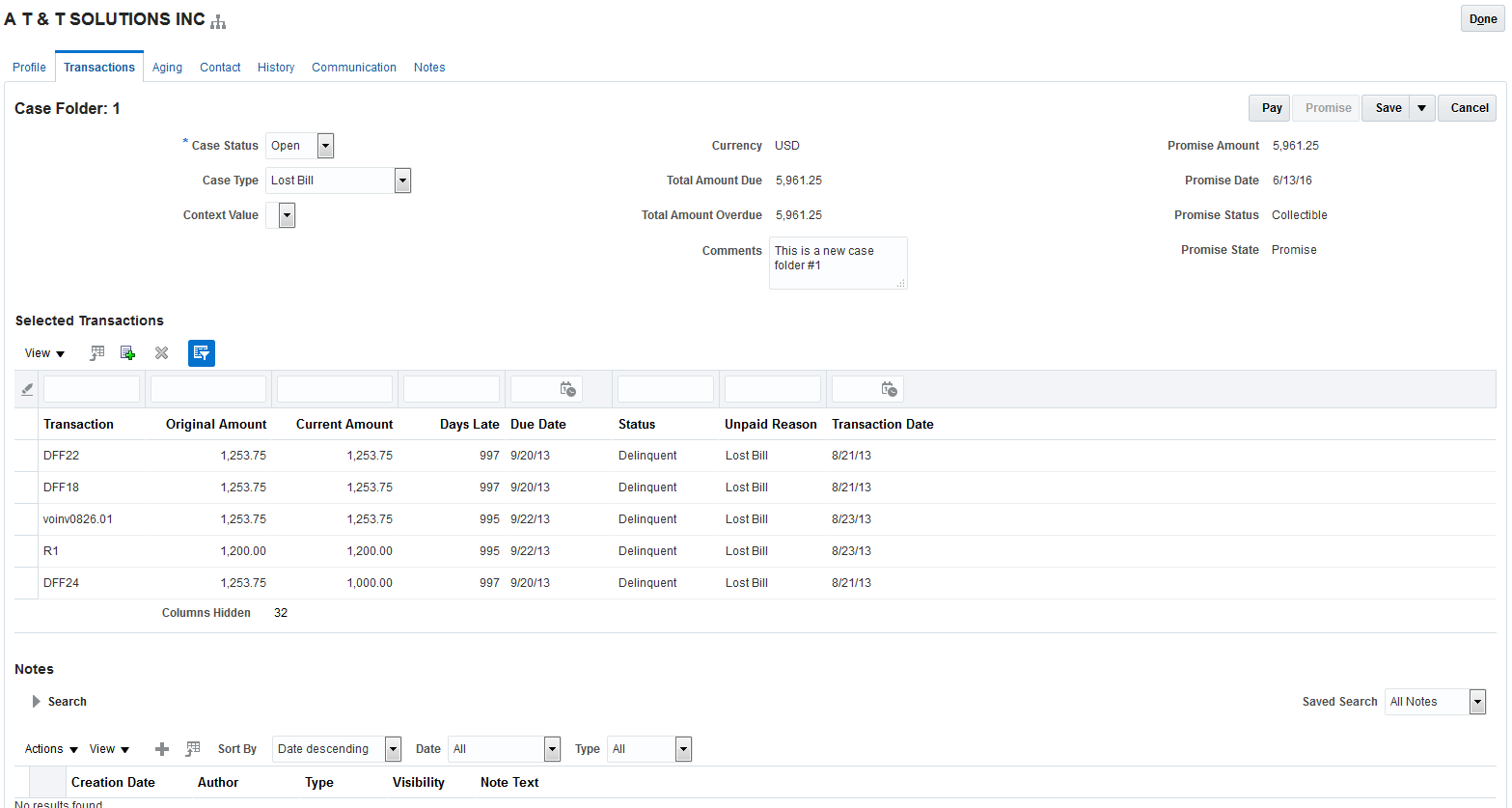1512x808 pixels.
Task: Open the Selected Transactions View menu
Action: tap(44, 353)
